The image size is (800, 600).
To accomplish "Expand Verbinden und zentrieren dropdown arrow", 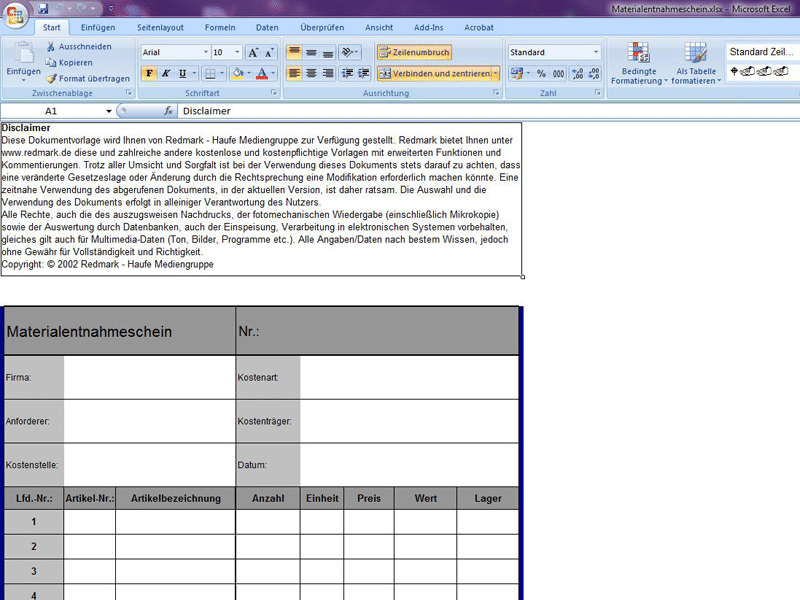I will pos(495,73).
